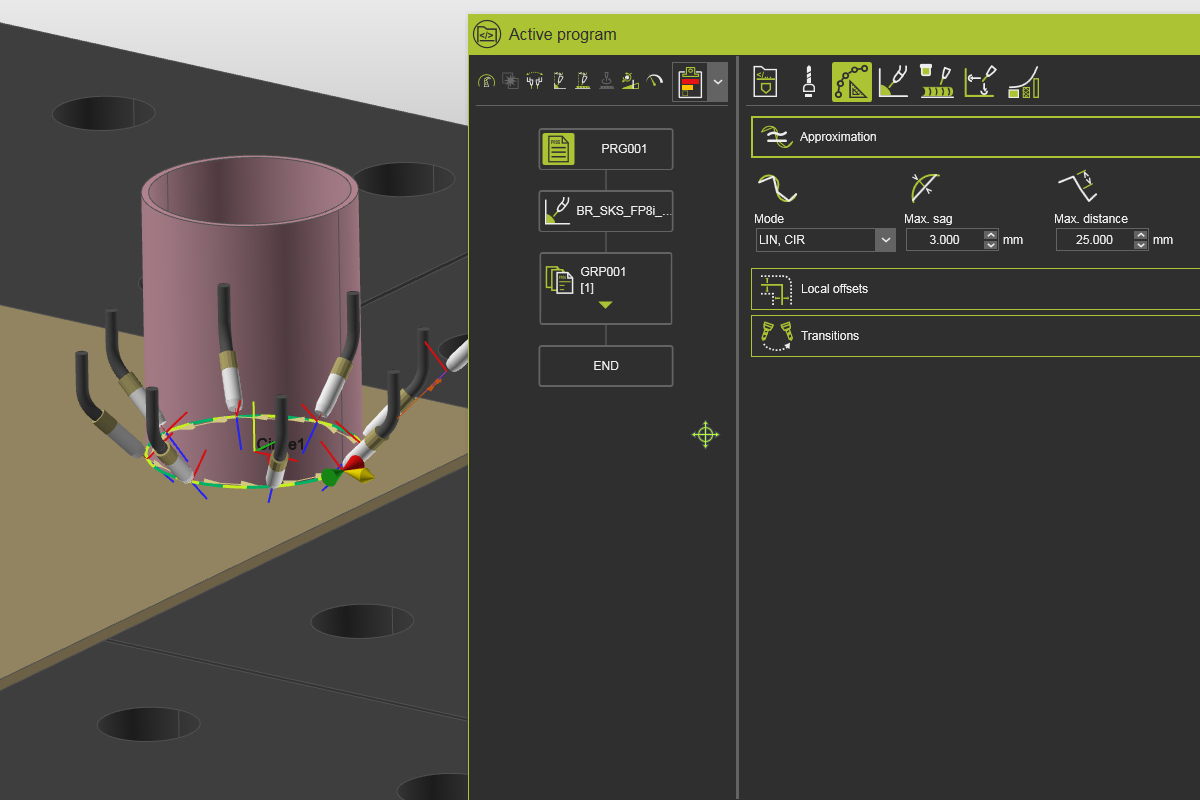The width and height of the screenshot is (1200, 800).
Task: Open the weld seam pattern settings icon
Action: (x=936, y=82)
